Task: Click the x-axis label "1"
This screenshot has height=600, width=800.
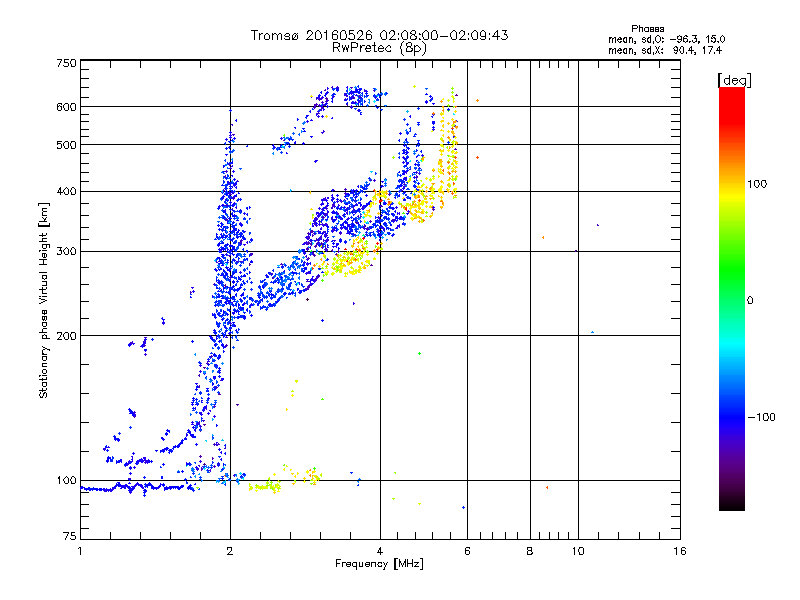Action: coord(80,551)
